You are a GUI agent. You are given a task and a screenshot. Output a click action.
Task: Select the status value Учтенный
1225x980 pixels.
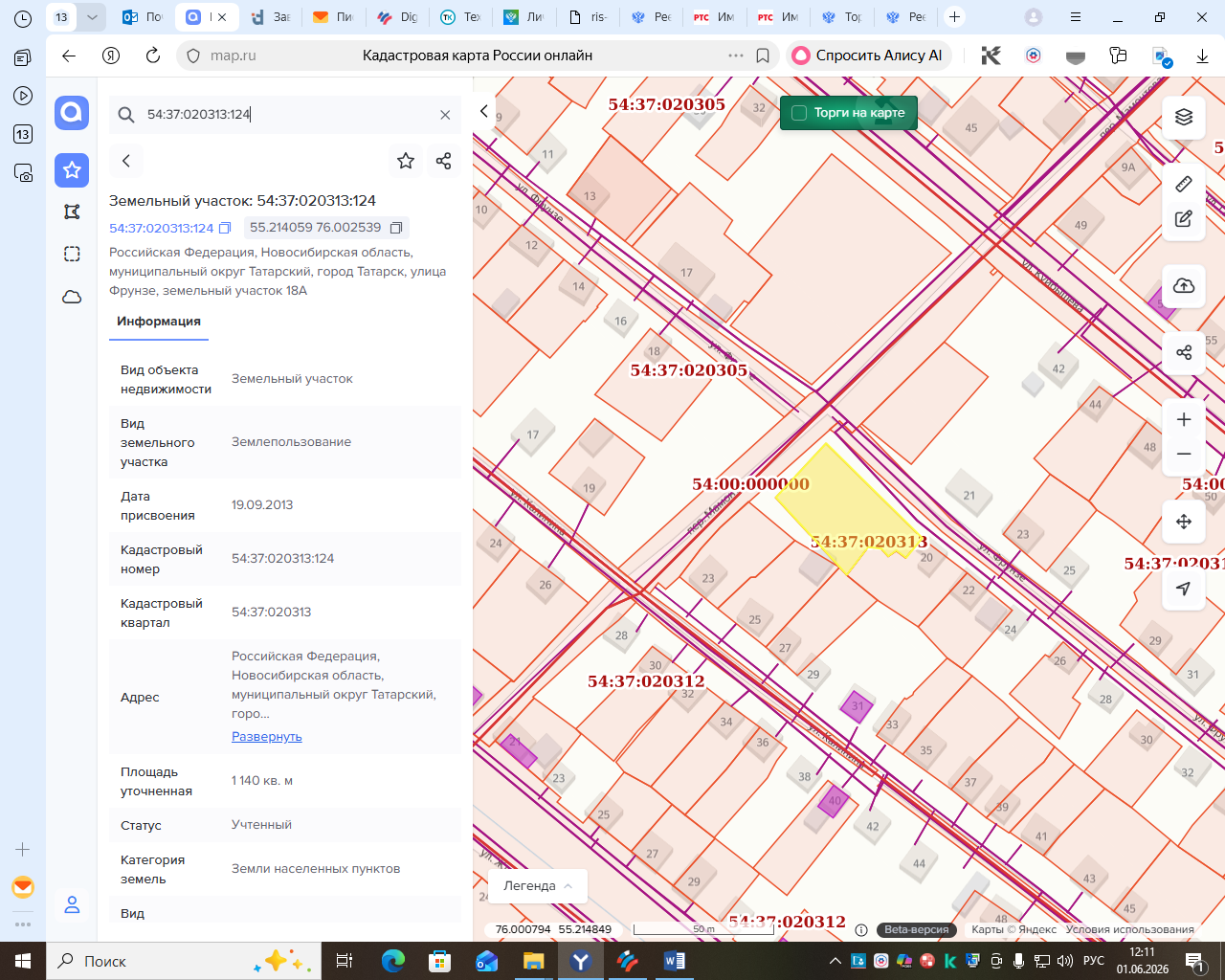point(261,825)
